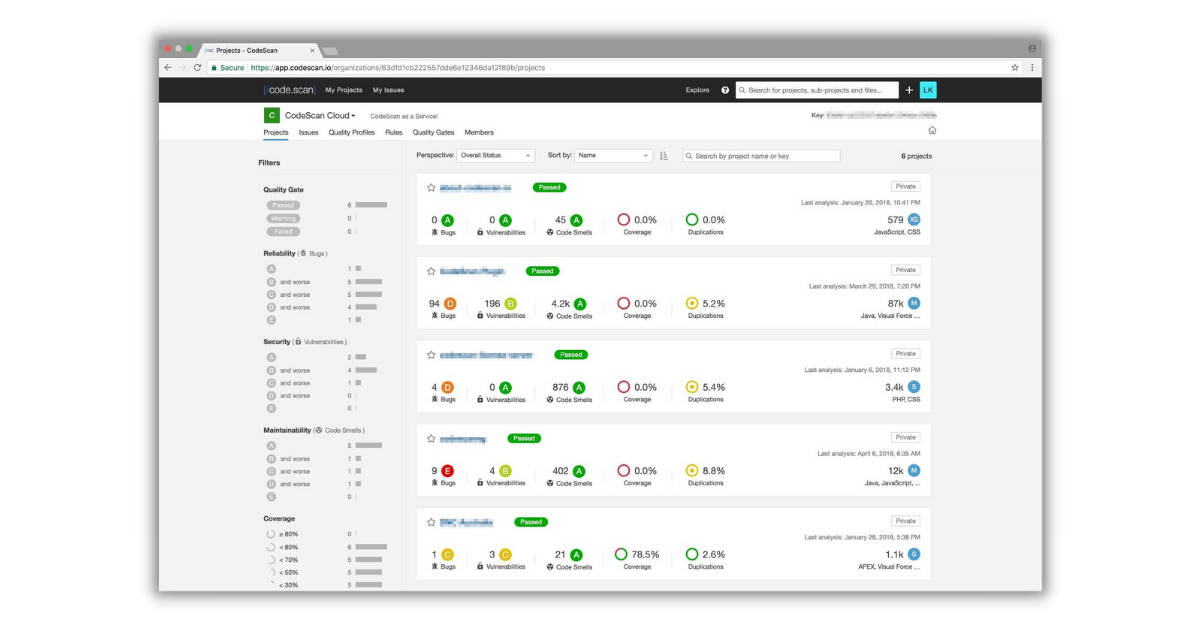Open the Sort by Name dropdown

(x=612, y=155)
